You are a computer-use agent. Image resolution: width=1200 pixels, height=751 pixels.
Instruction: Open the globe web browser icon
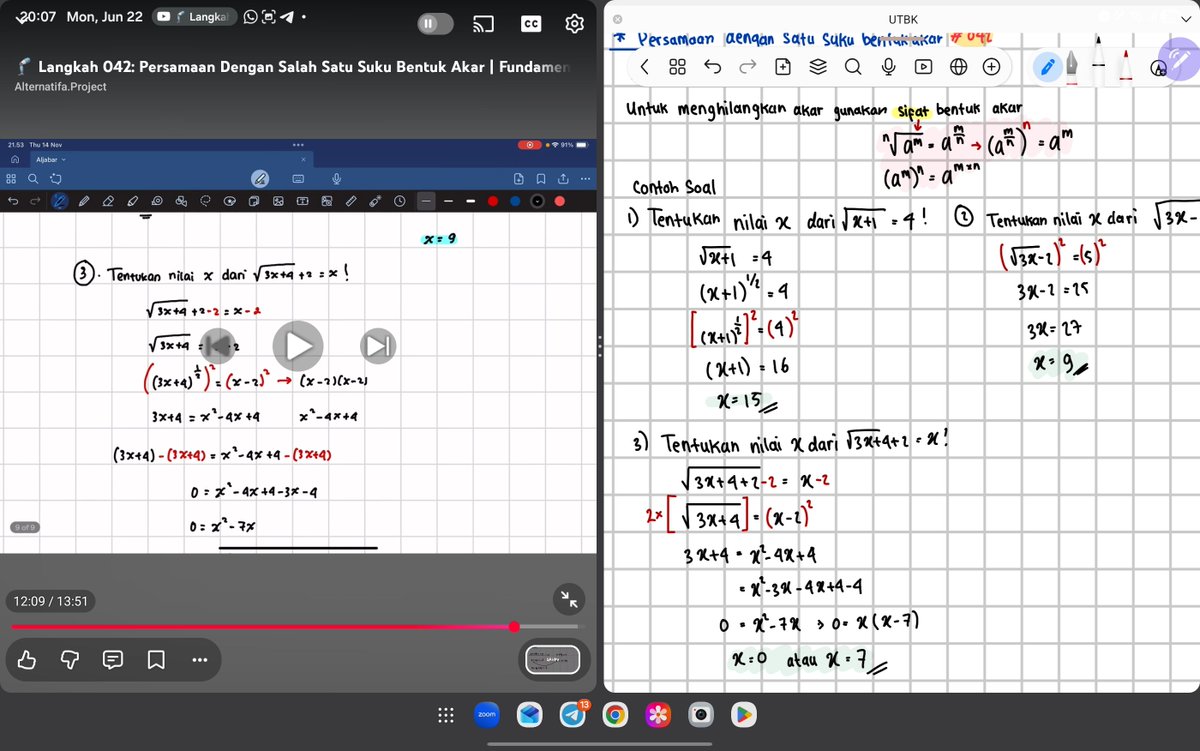tap(958, 66)
